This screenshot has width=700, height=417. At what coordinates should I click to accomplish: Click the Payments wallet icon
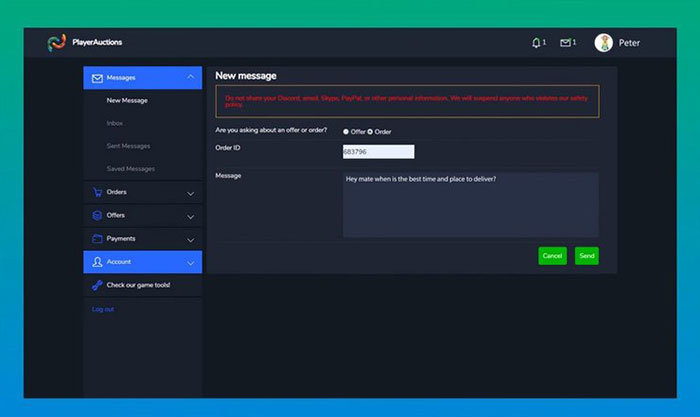[x=97, y=239]
